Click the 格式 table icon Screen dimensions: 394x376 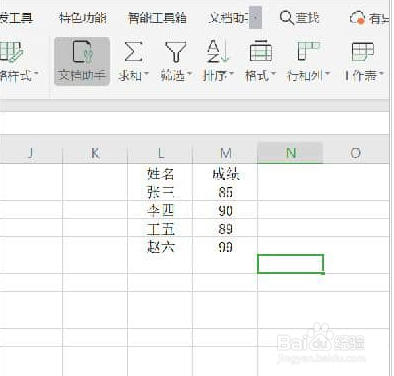(x=261, y=51)
